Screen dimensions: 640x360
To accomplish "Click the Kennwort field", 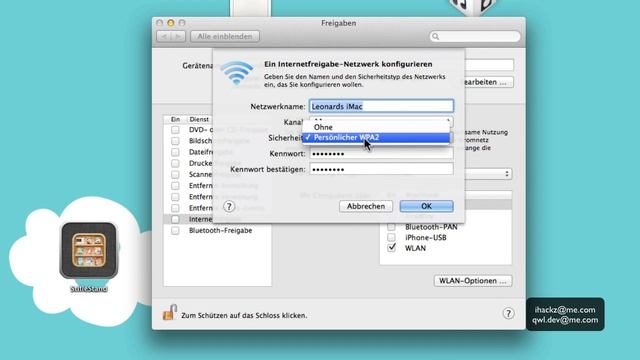I will (381, 153).
